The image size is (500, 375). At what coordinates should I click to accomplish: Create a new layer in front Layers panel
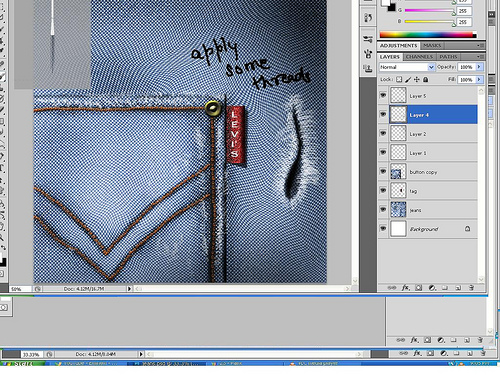point(458,288)
